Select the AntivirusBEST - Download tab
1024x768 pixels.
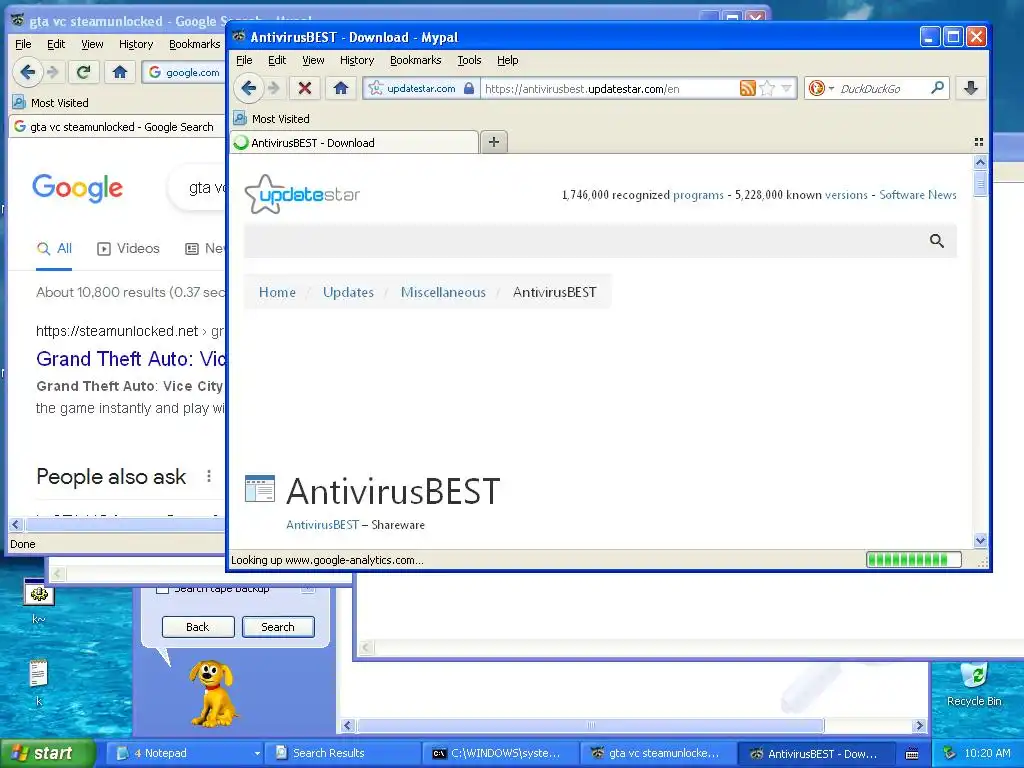point(354,142)
